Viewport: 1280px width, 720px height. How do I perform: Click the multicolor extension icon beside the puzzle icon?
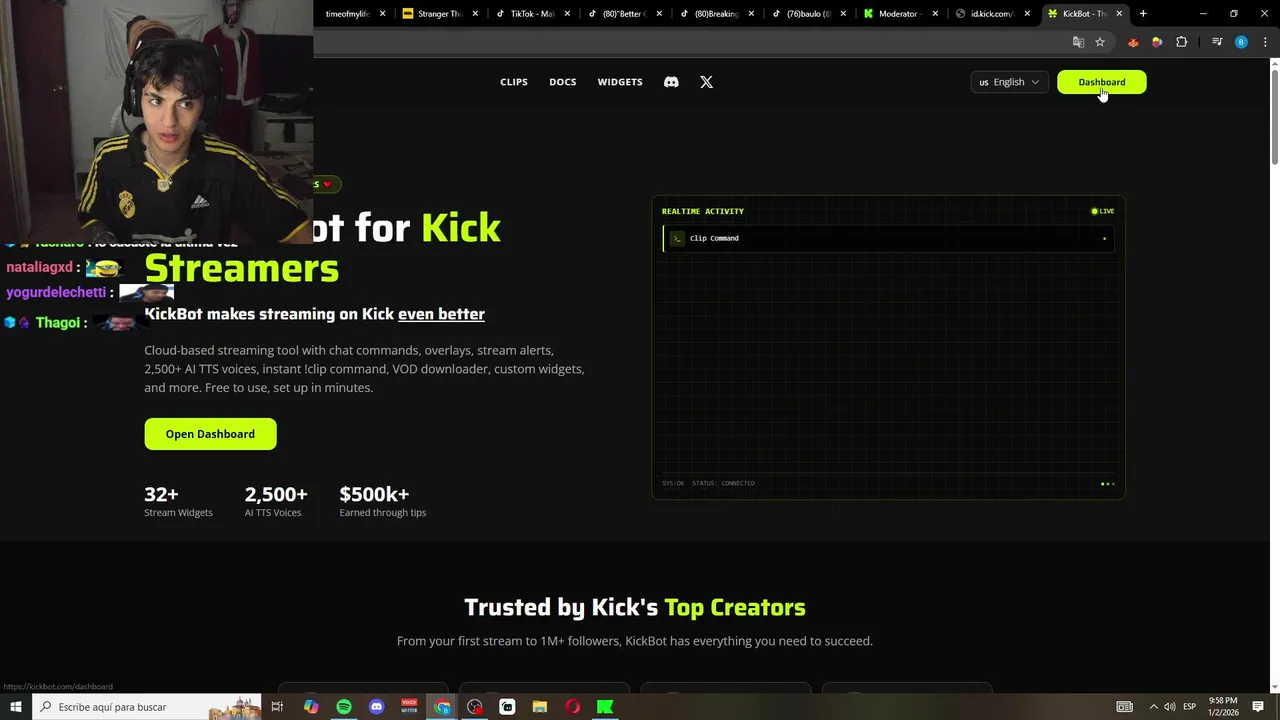pyautogui.click(x=1157, y=42)
